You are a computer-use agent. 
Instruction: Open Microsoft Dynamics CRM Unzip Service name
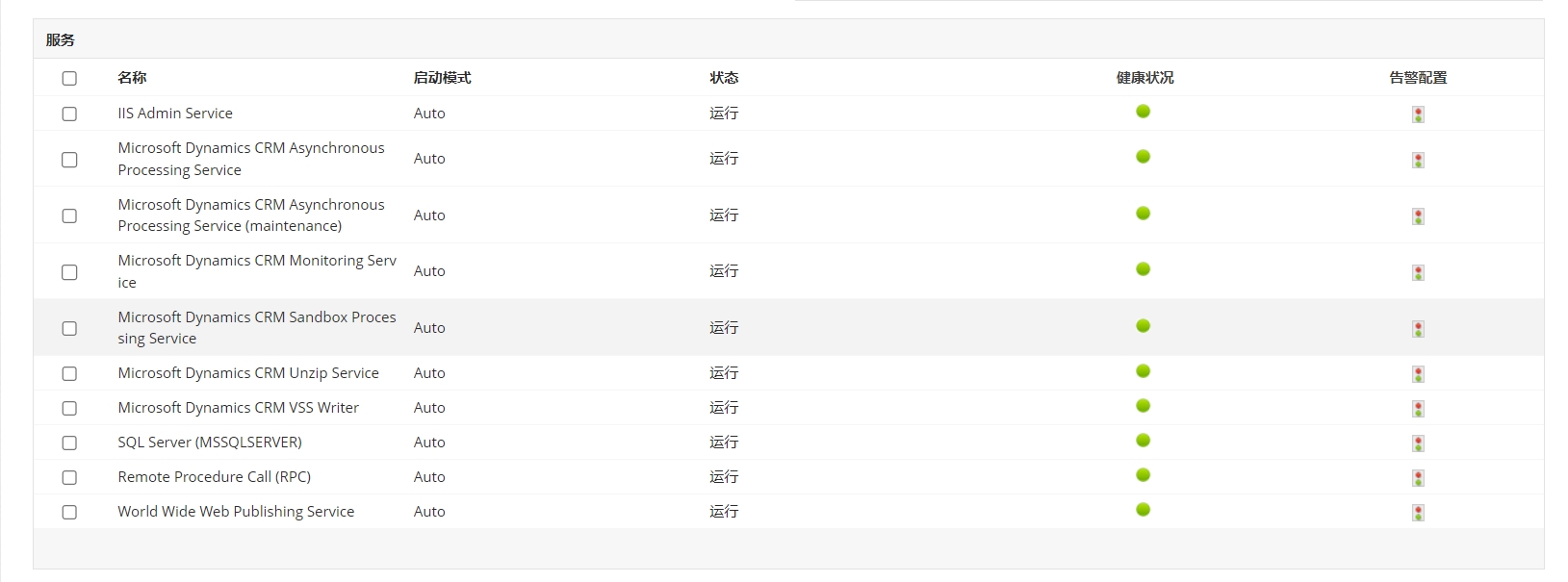pos(248,373)
